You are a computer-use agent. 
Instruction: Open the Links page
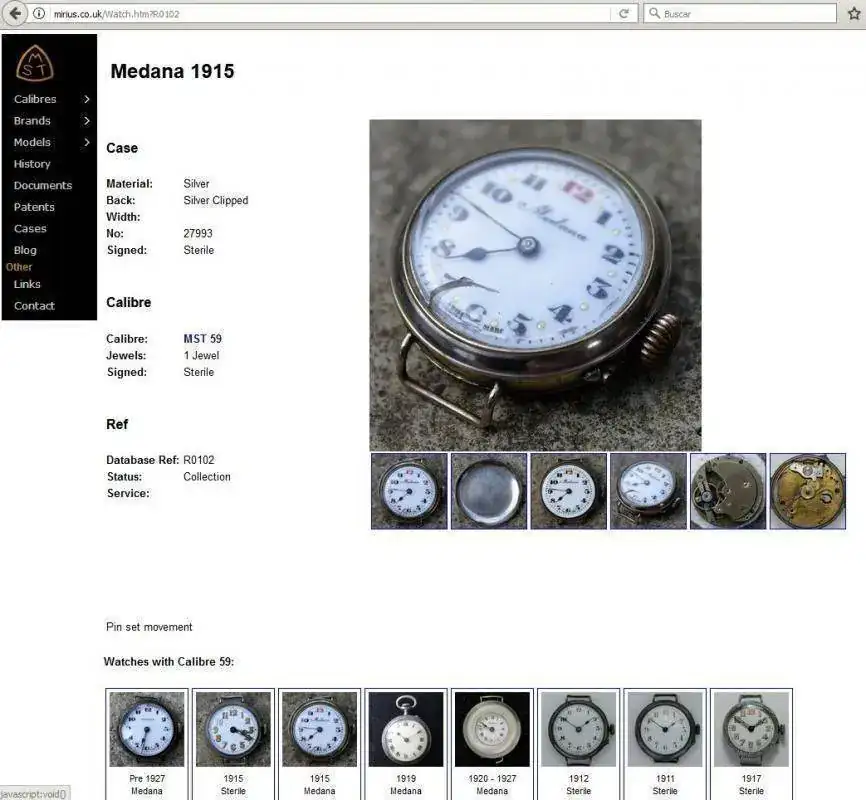tap(27, 284)
